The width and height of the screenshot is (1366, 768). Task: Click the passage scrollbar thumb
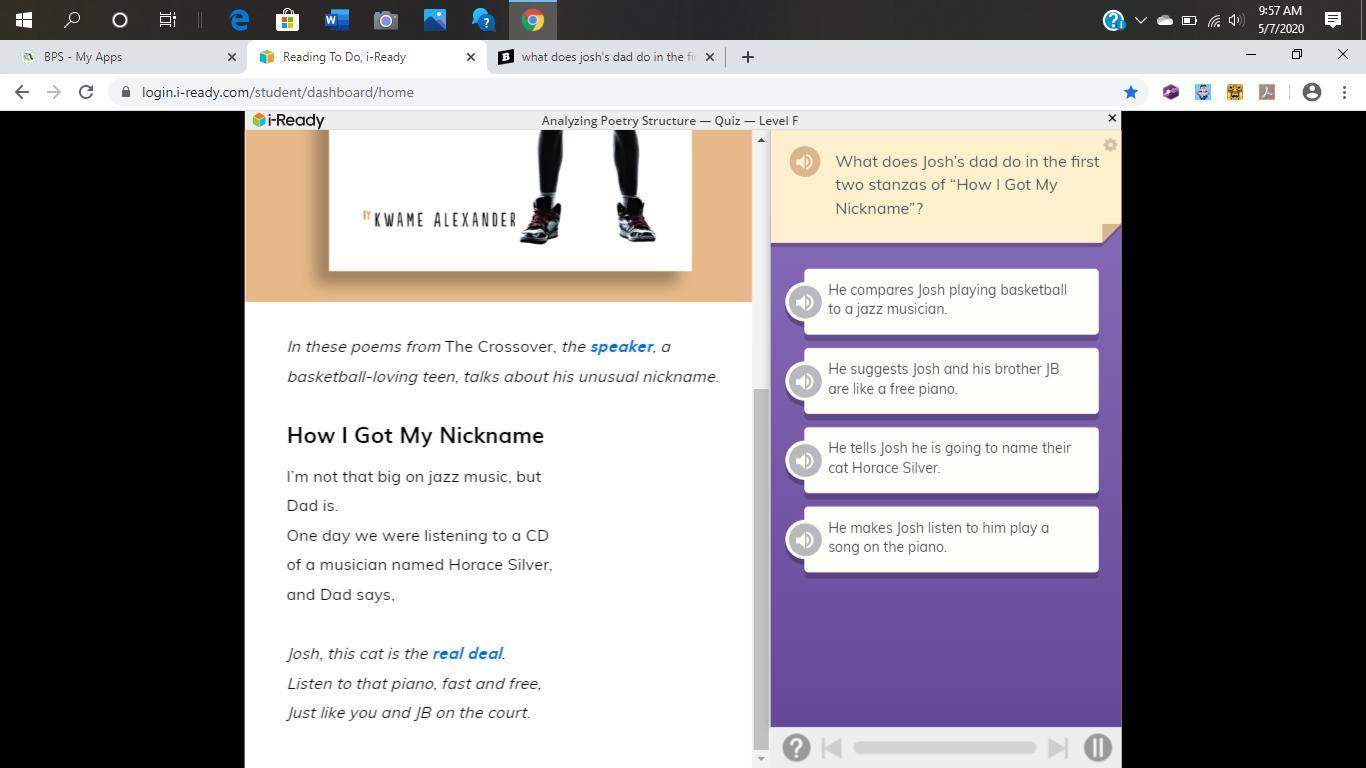[x=761, y=568]
